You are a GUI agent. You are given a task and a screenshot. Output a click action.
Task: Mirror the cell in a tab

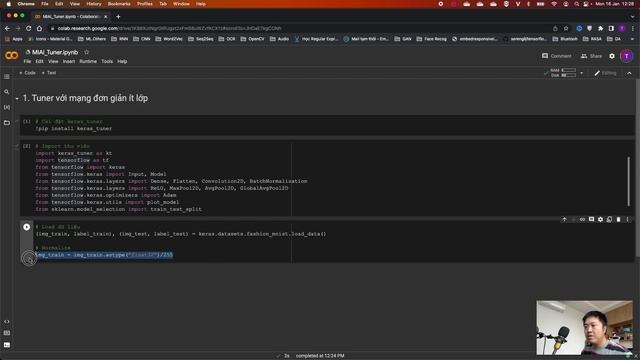point(609,220)
